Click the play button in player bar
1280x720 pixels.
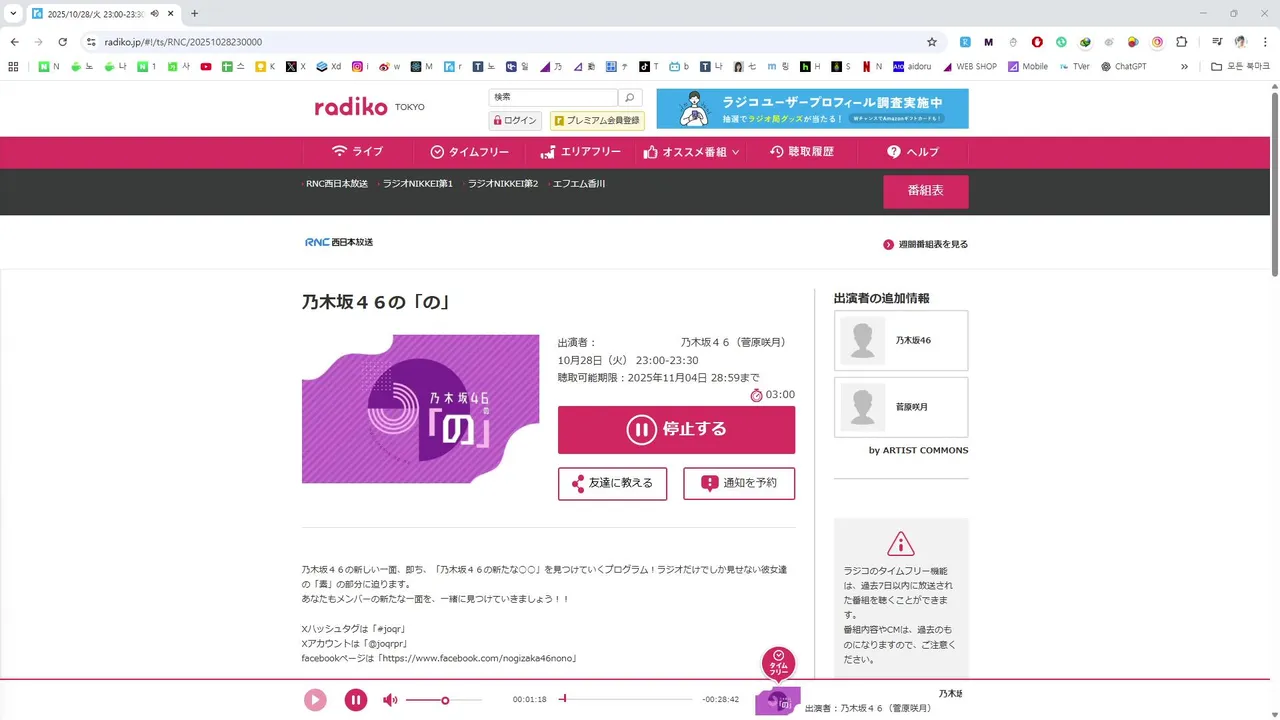[315, 700]
